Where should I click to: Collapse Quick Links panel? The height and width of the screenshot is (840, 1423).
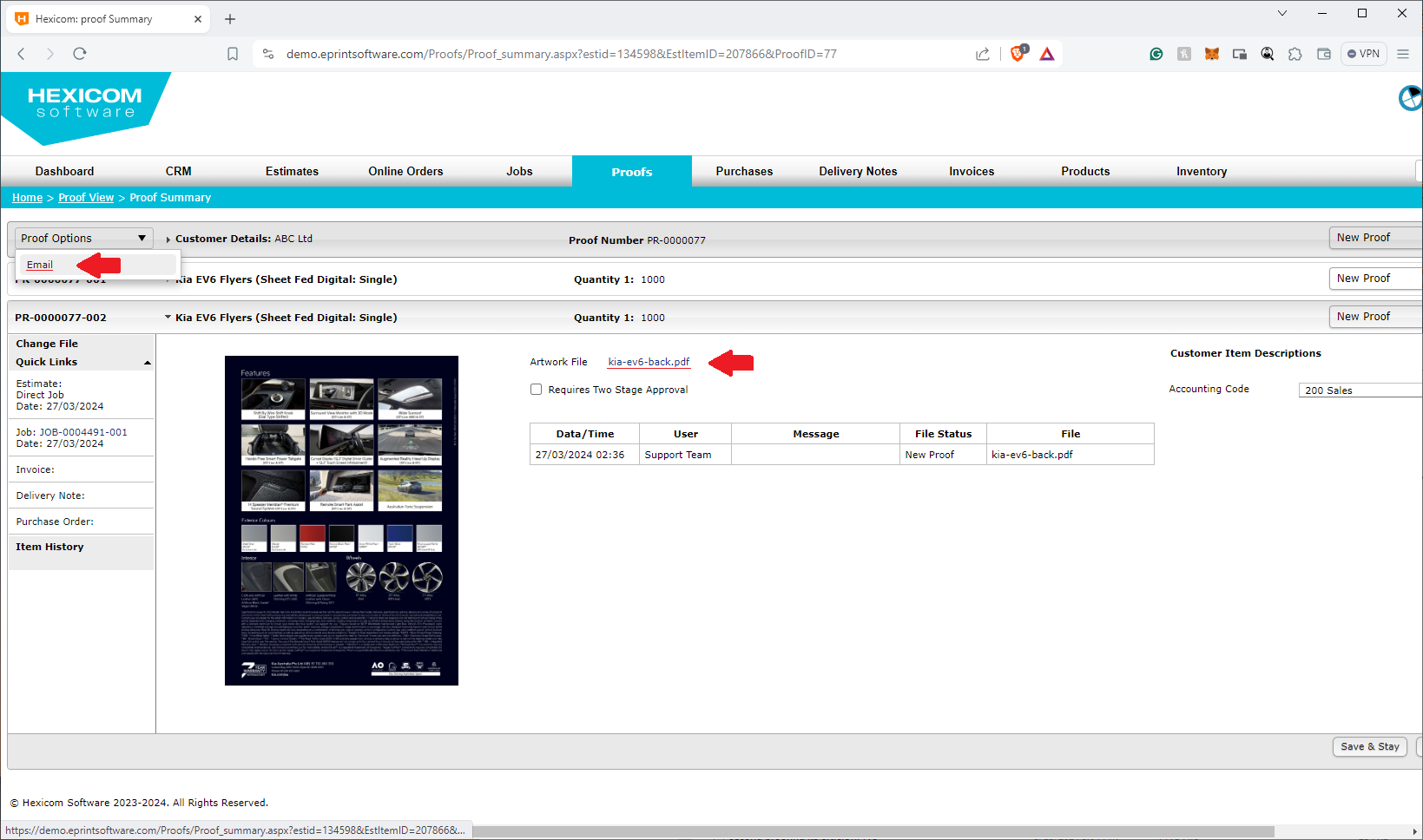point(148,363)
